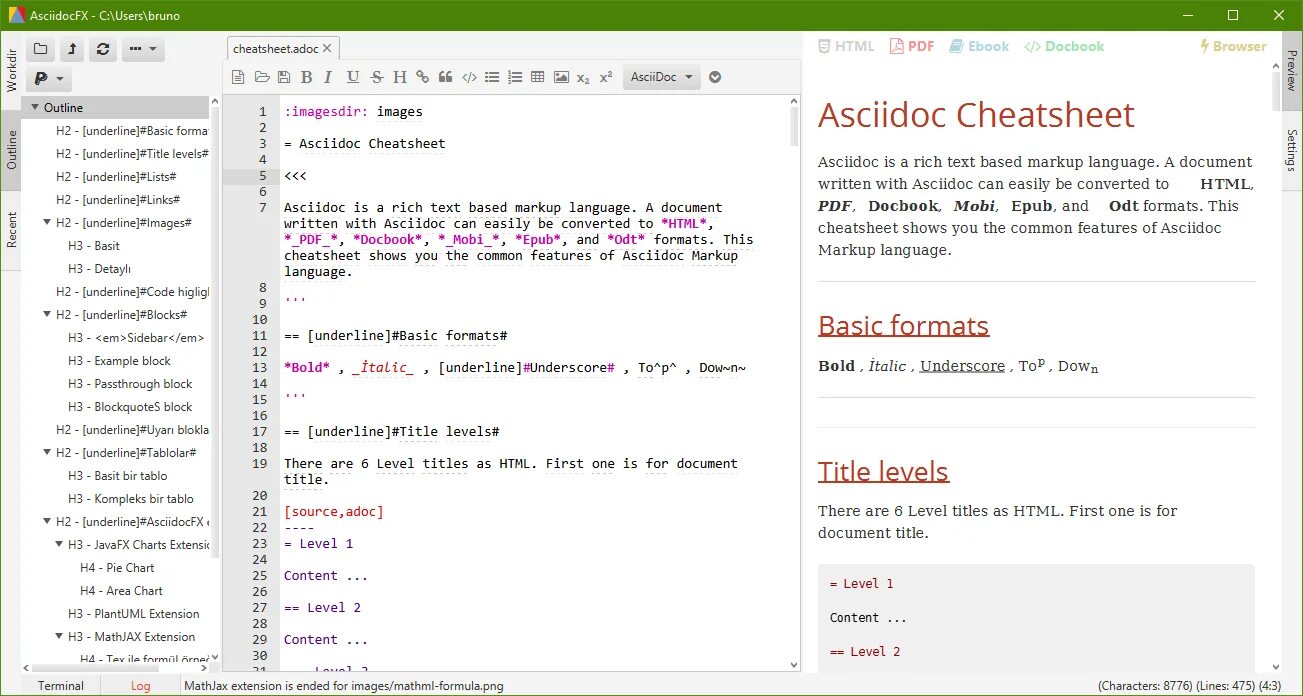Open the Terminal panel
Screen dimensions: 1303x696
point(61,686)
